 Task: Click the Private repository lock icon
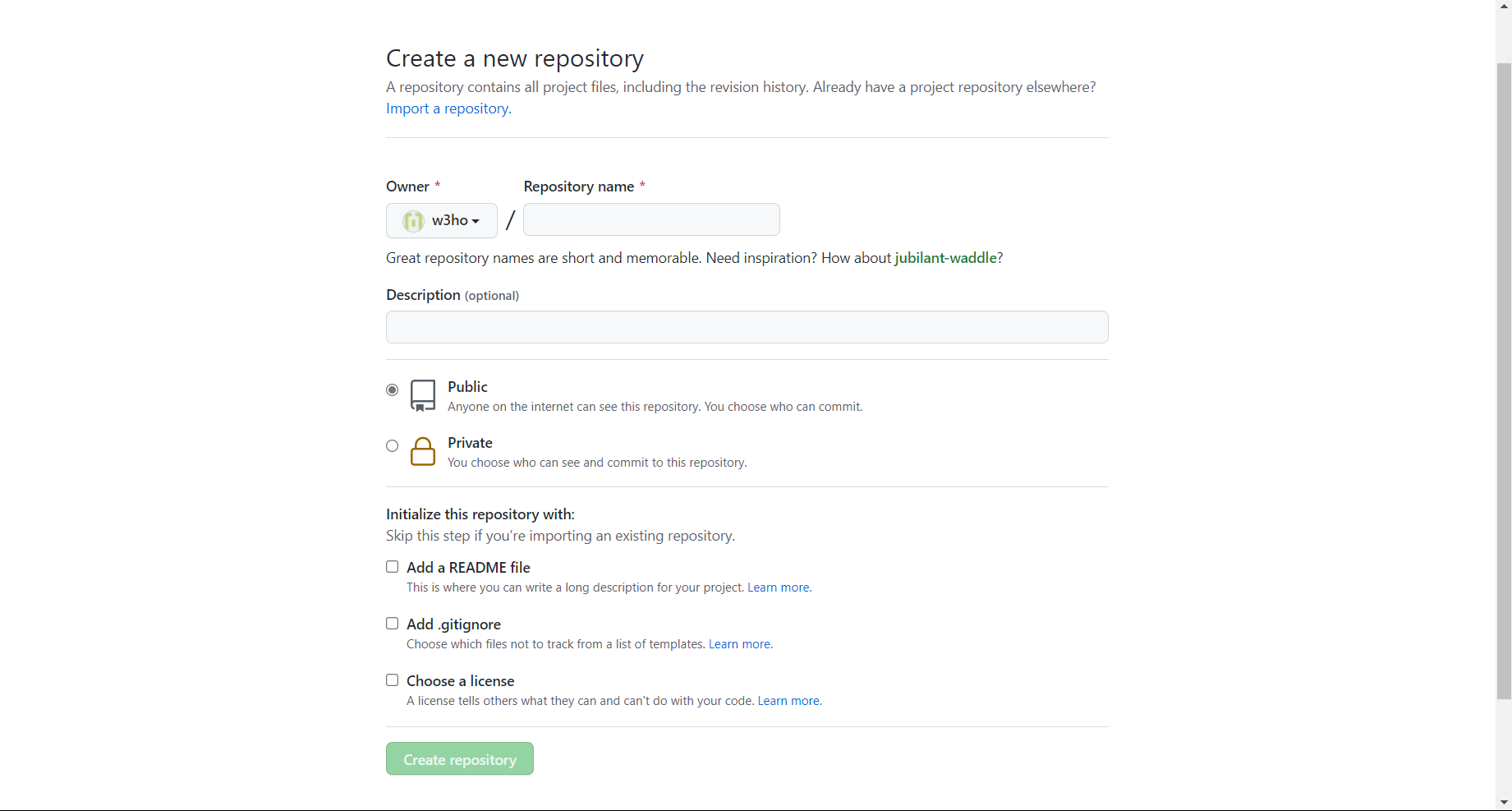pos(423,452)
